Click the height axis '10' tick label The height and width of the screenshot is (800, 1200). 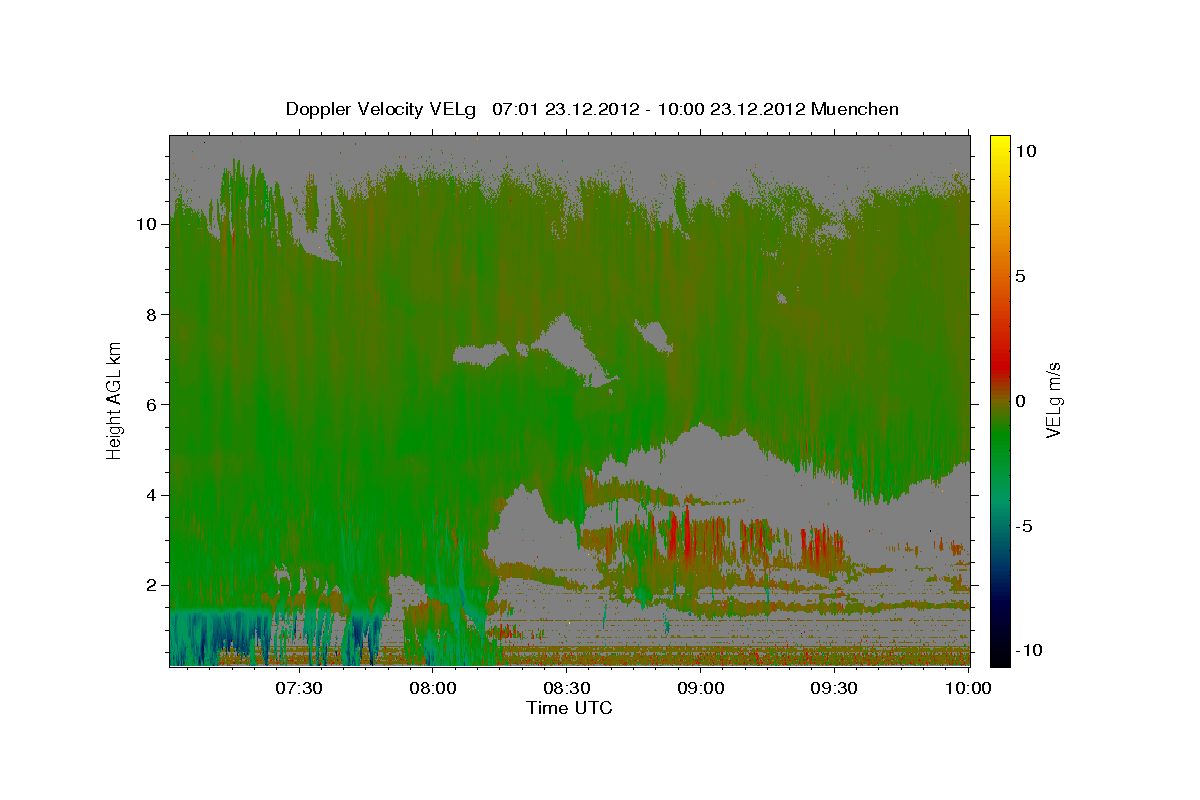(147, 224)
